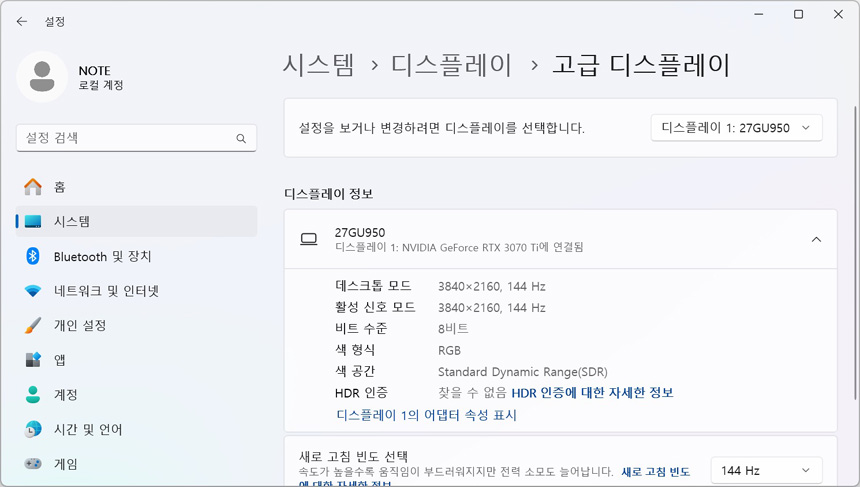Click the 설정 검색 input field
The height and width of the screenshot is (487, 860).
125,138
